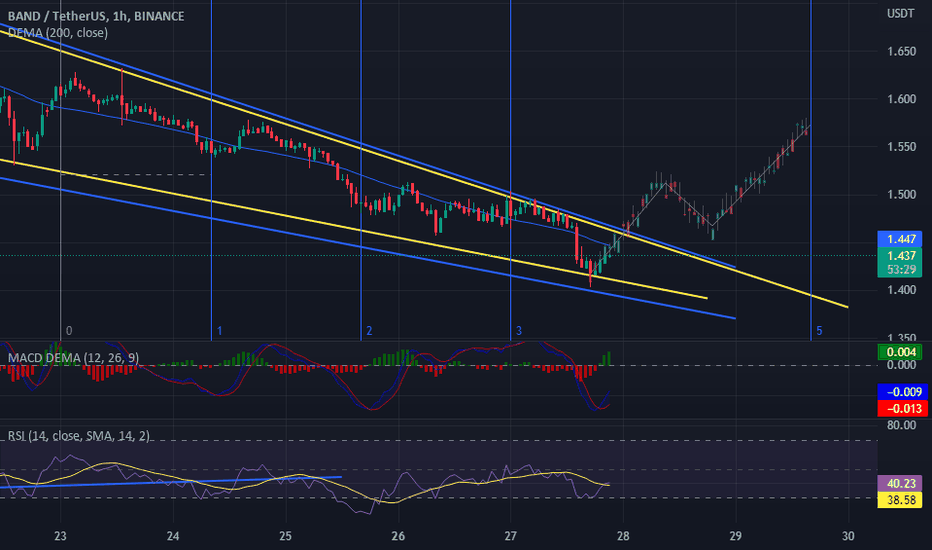Click the USDT currency label on price axis
This screenshot has height=550, width=932.
pos(900,13)
